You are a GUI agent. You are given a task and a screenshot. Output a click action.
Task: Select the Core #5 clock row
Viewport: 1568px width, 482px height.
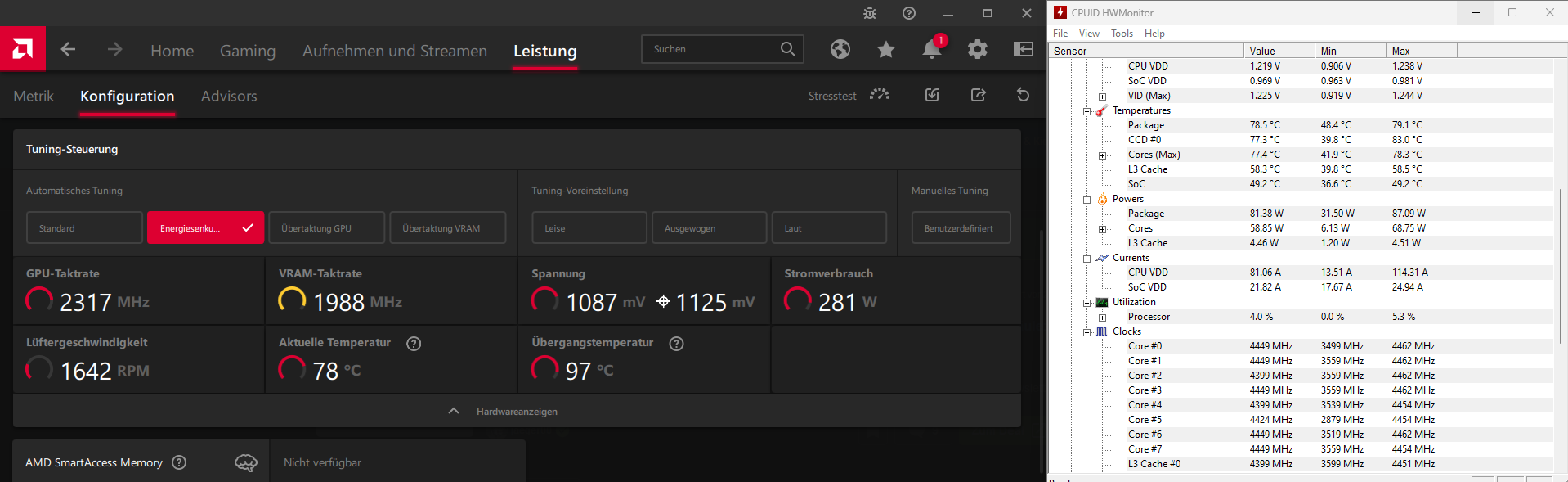pyautogui.click(x=1301, y=420)
